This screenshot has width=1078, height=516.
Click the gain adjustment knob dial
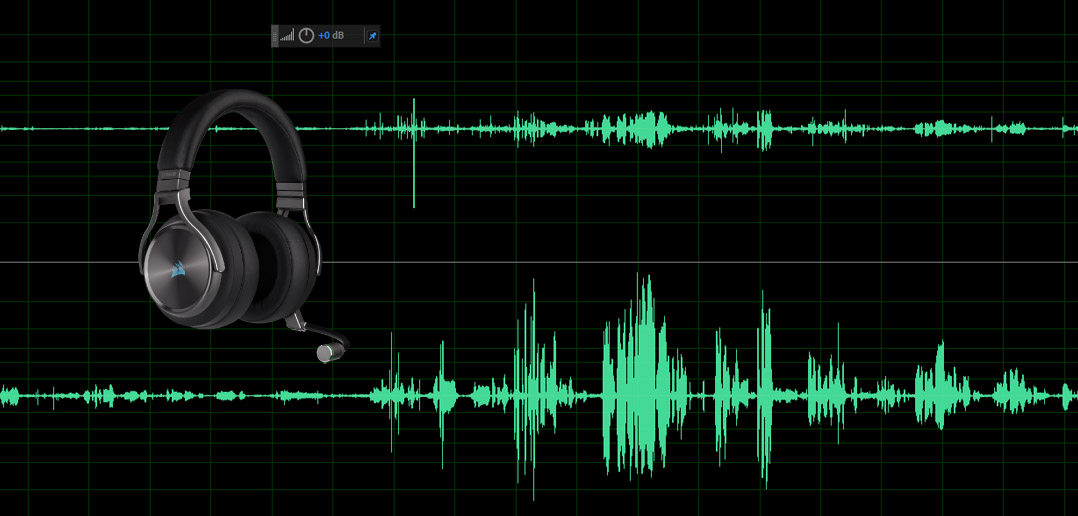pos(306,36)
